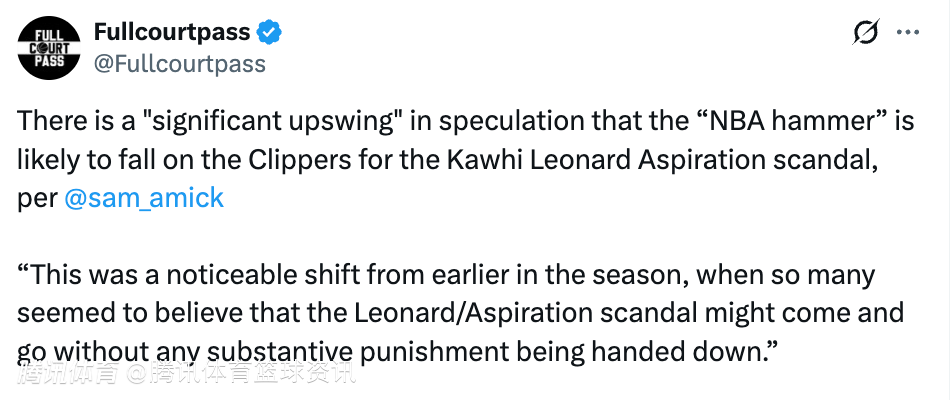This screenshot has height=400, width=950.
Task: Open Grok explain icon on tweet
Action: coord(866,33)
